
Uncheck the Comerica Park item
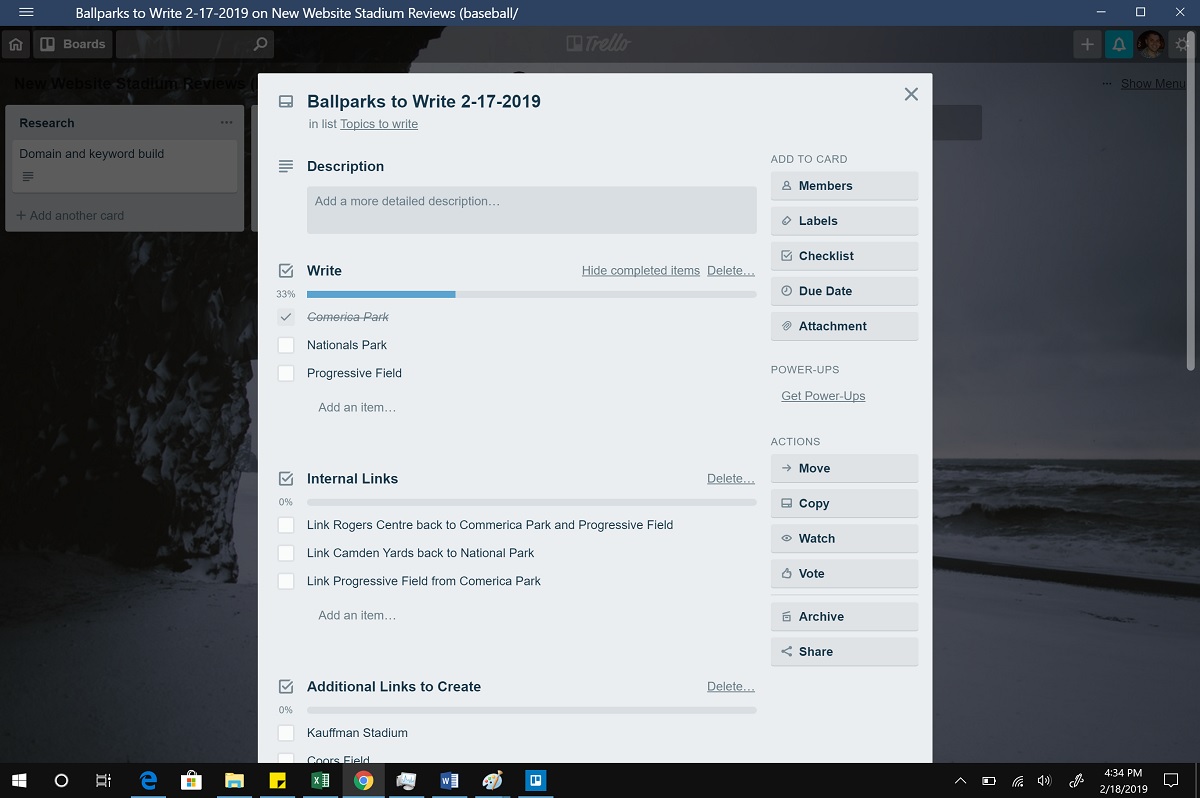(286, 317)
